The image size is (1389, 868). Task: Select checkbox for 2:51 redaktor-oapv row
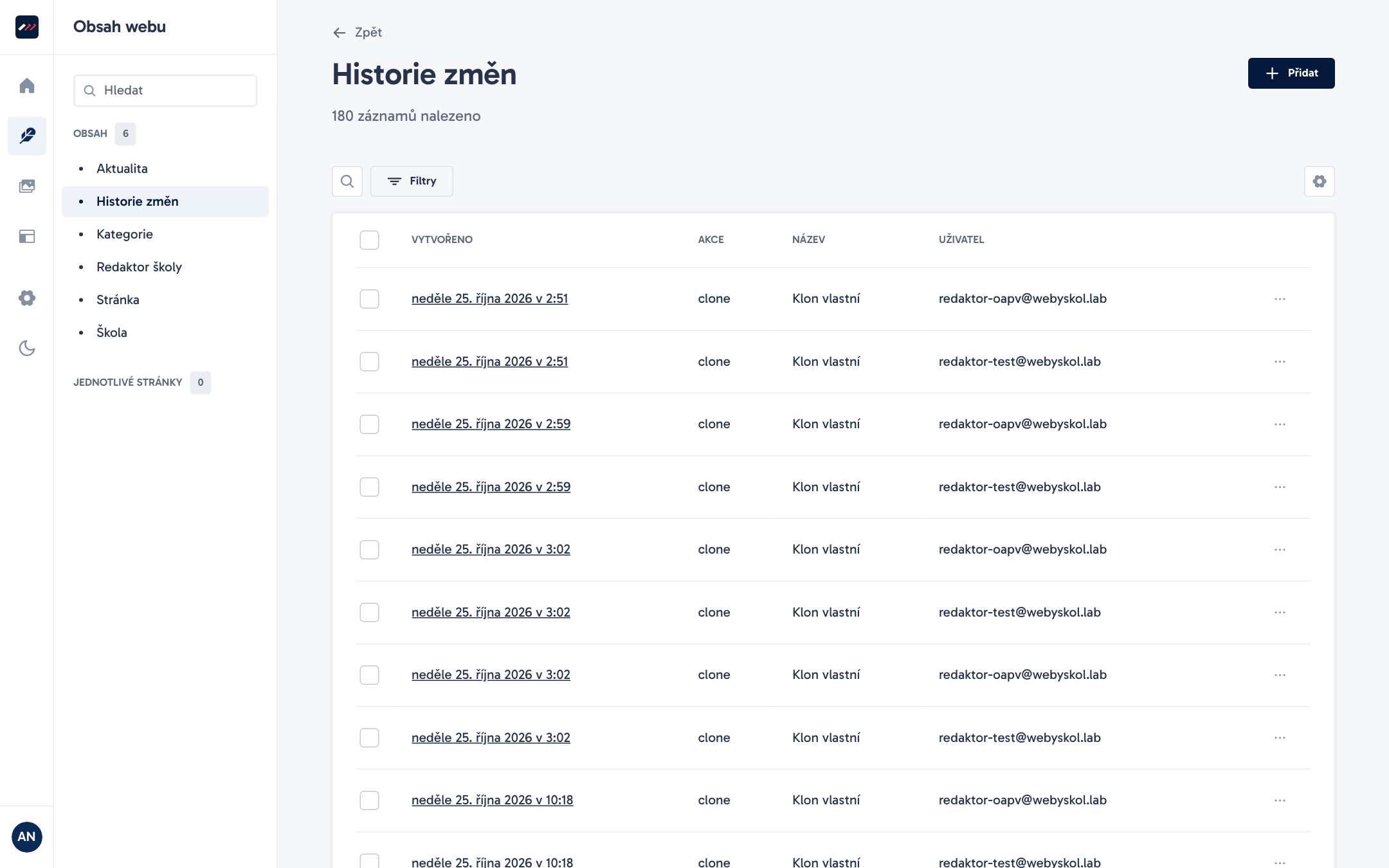coord(369,299)
